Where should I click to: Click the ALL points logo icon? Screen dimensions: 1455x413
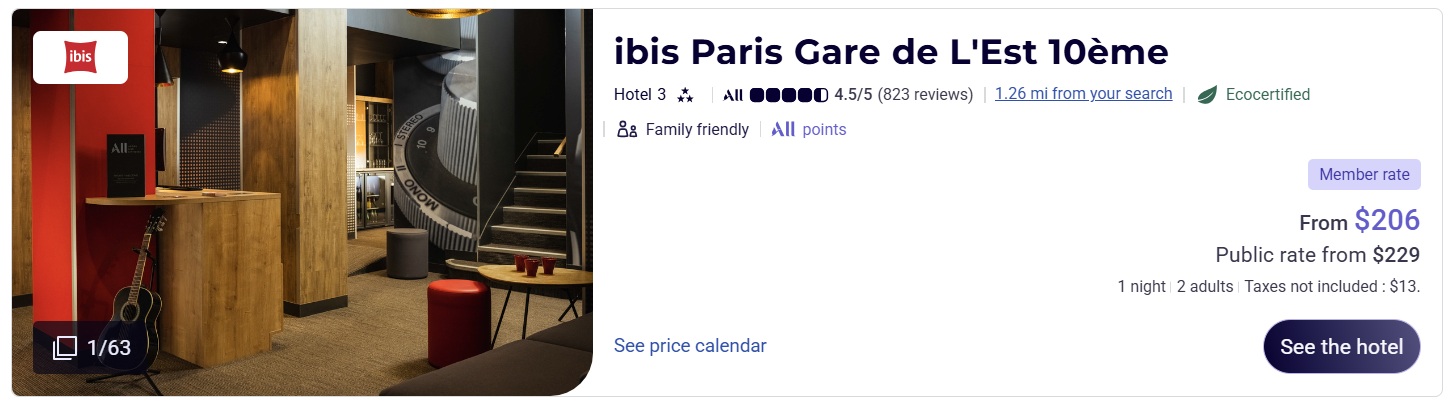pyautogui.click(x=783, y=129)
